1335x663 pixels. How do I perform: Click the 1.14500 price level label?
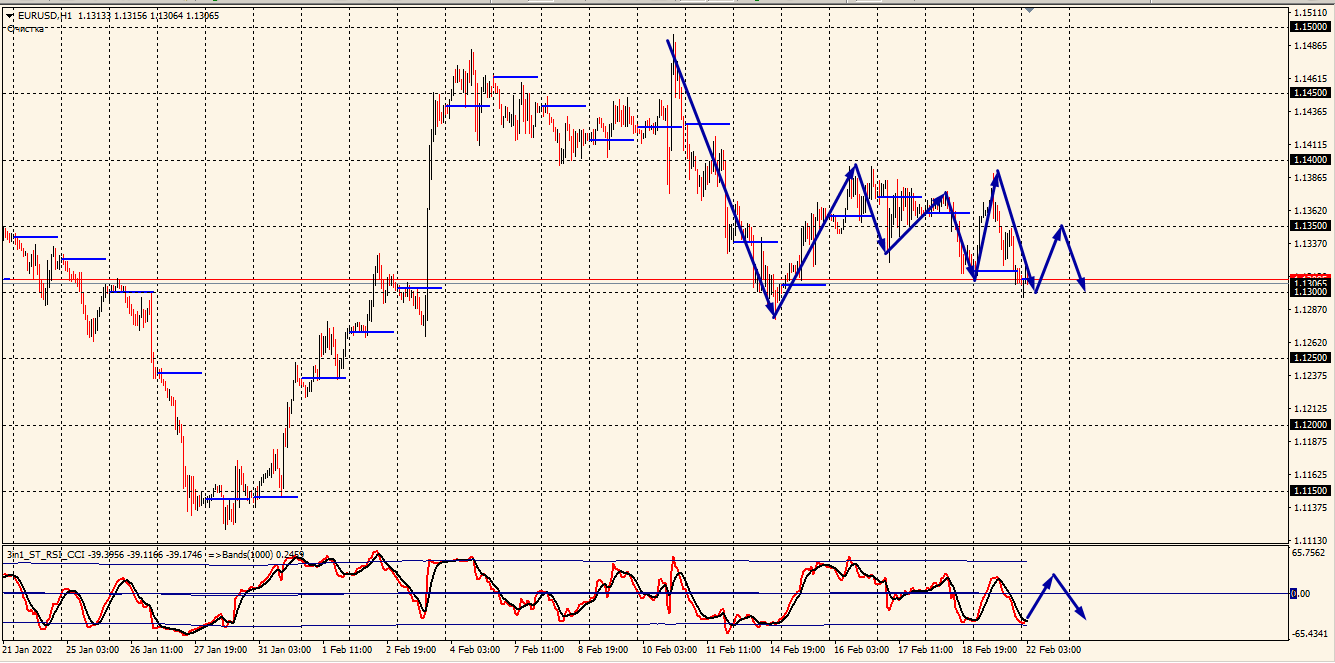[x=1311, y=93]
